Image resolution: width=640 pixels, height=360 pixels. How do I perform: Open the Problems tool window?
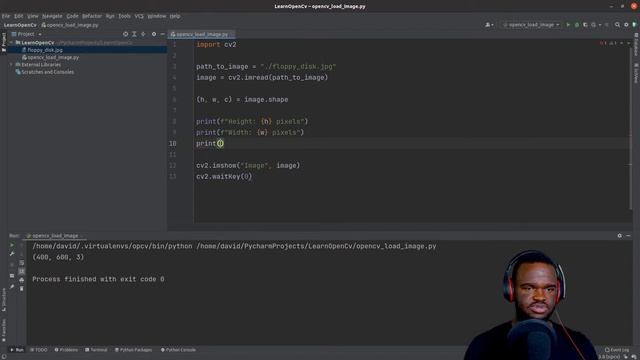(x=66, y=350)
